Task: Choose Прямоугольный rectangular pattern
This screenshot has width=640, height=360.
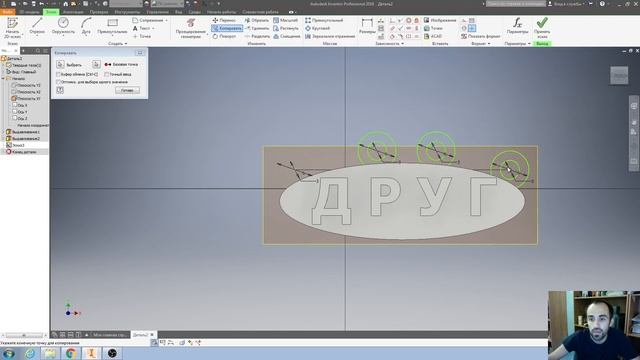Action: coord(324,20)
